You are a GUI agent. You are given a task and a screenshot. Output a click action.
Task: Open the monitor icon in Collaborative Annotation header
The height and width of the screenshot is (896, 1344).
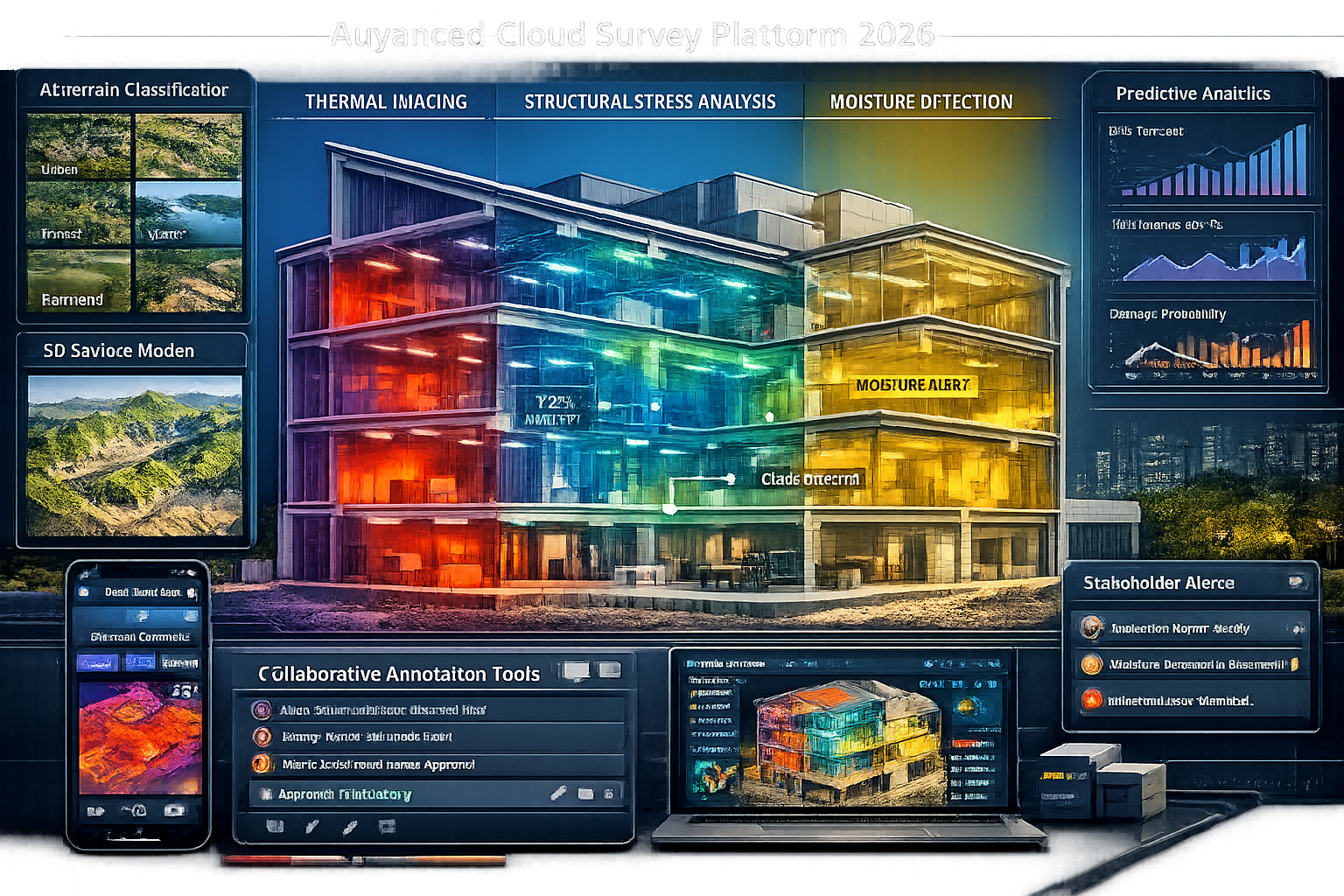pos(576,672)
